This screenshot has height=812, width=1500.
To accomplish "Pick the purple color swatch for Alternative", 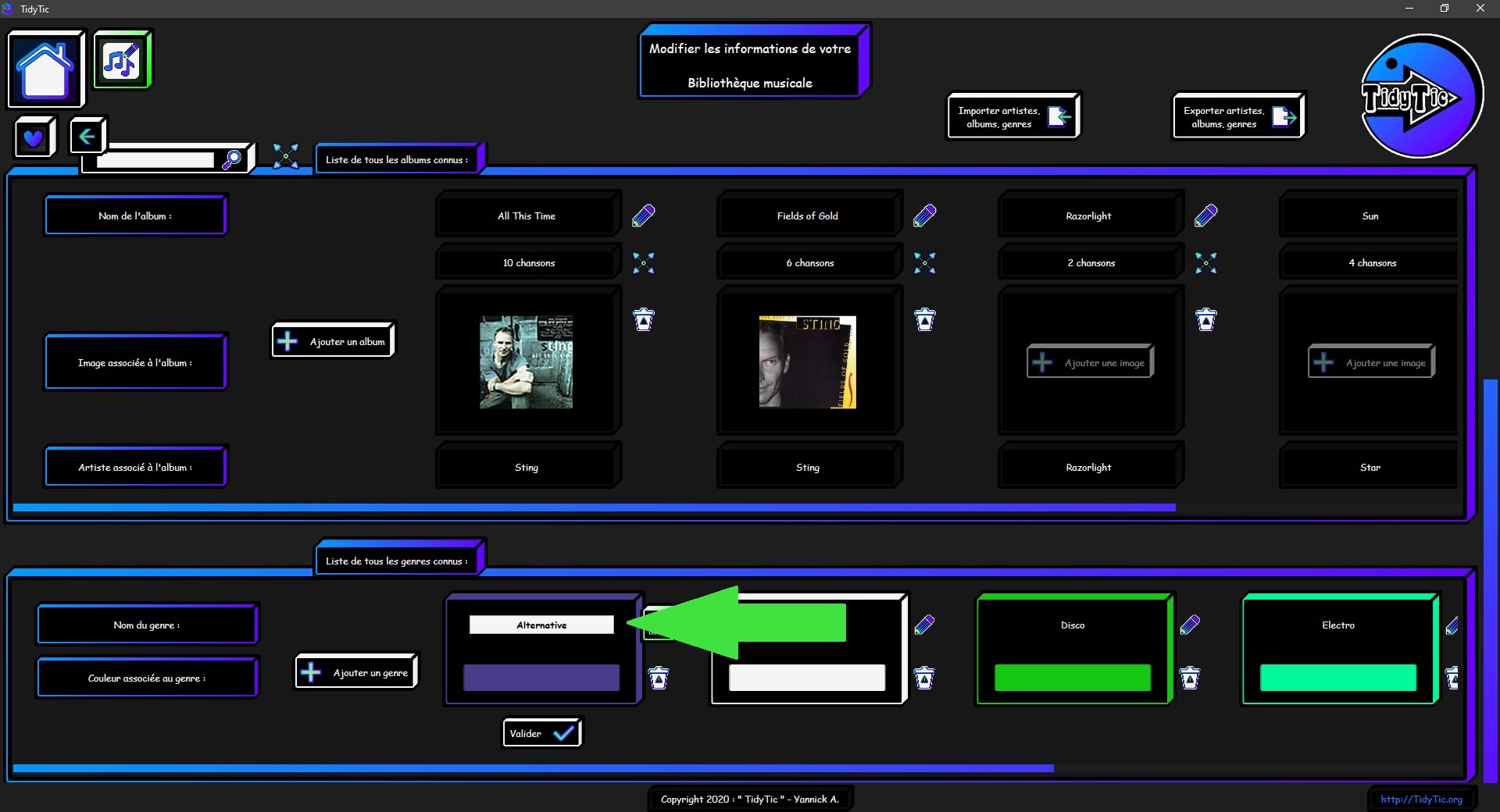I will pyautogui.click(x=541, y=678).
